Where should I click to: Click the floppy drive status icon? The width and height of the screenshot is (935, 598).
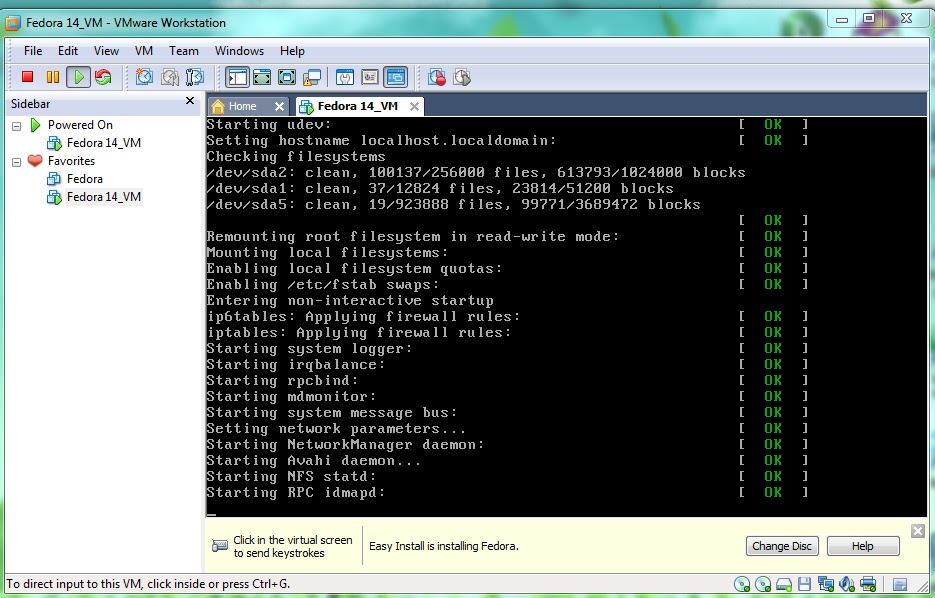804,584
